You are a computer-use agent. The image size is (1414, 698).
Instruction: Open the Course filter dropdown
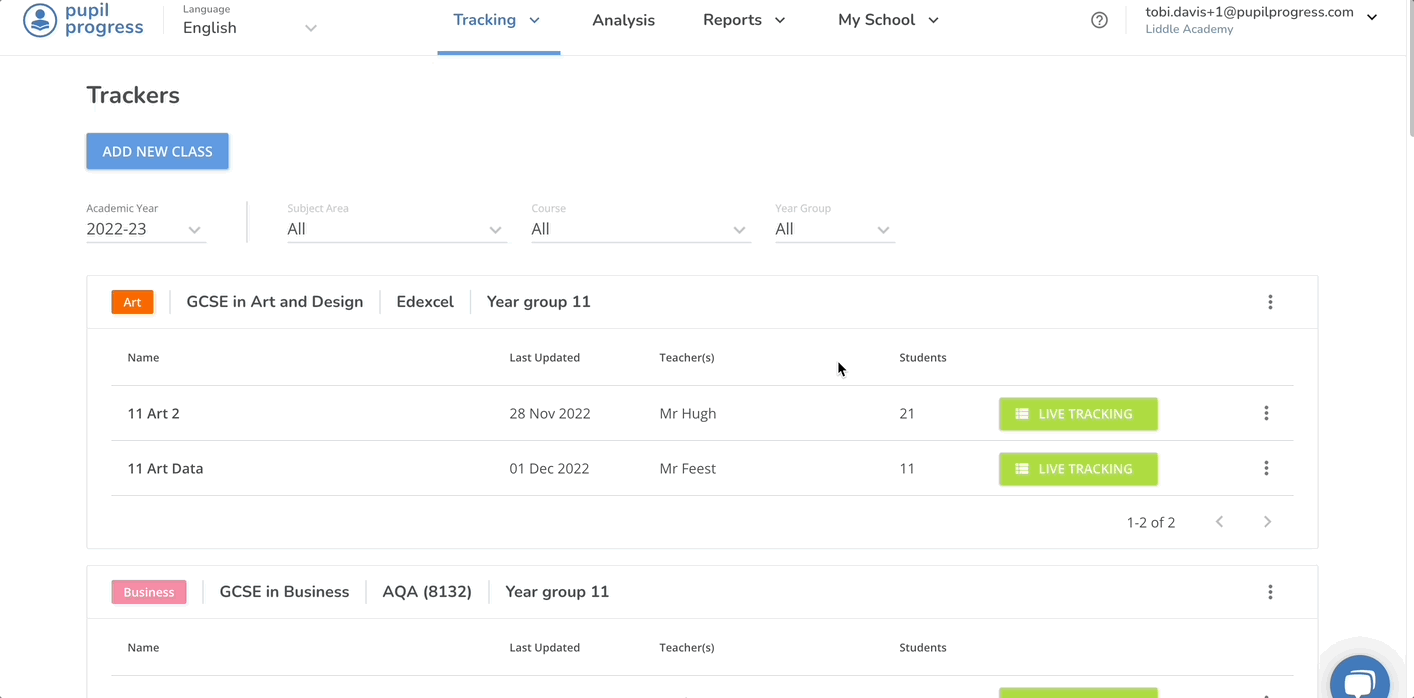[640, 229]
